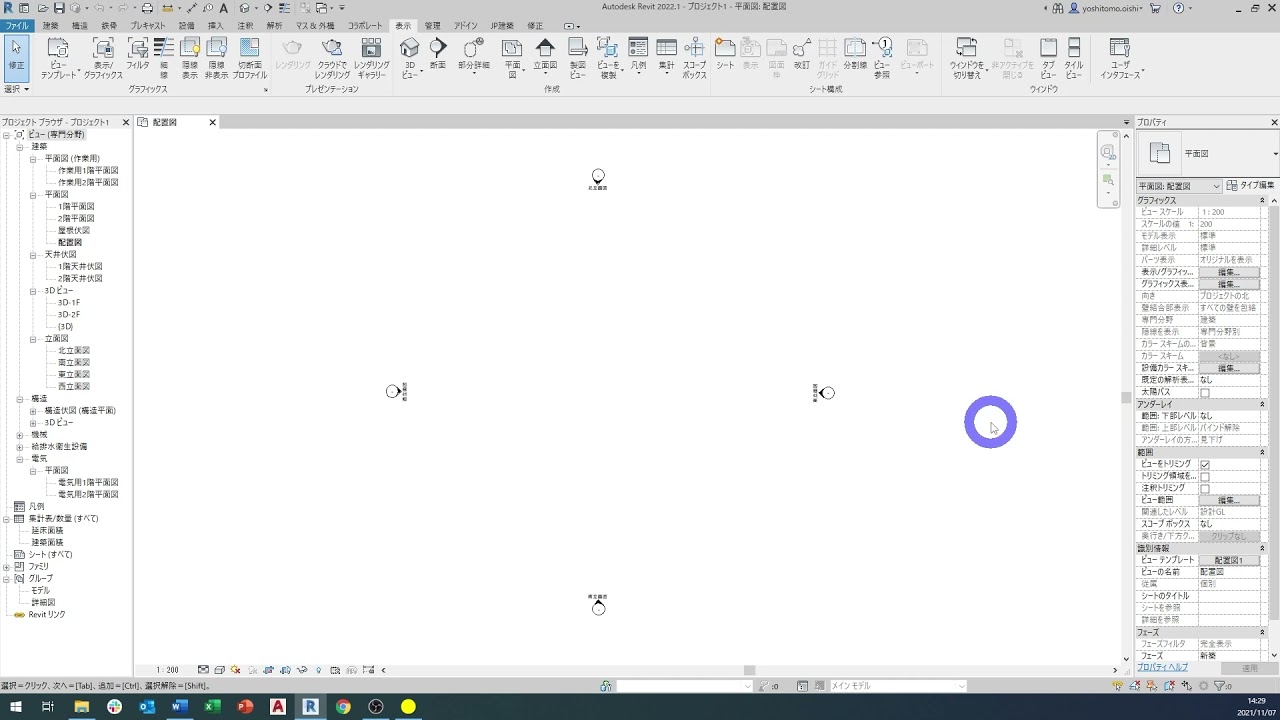Open the Render Gallery (レンダリングギャラリー)
1280x720 pixels.
tap(371, 58)
